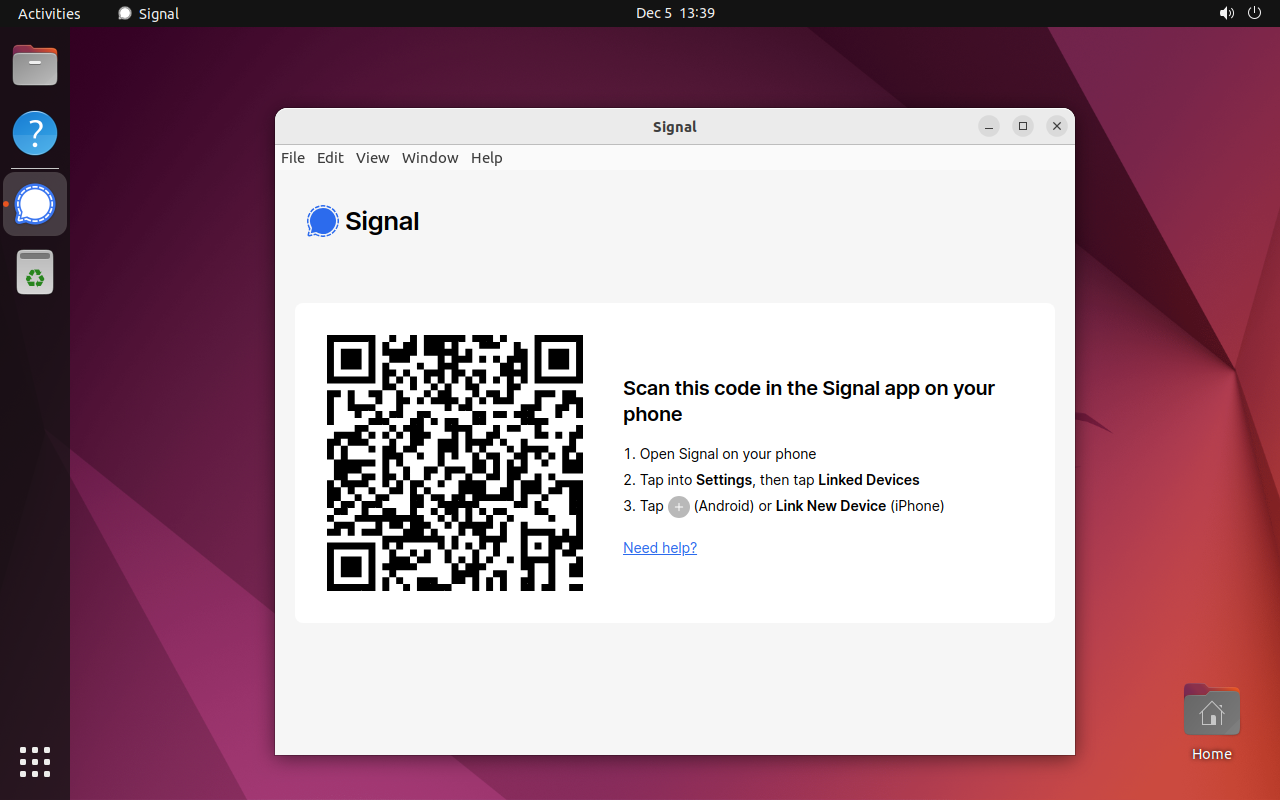
Task: Click the Signal window title bar text
Action: tap(675, 127)
